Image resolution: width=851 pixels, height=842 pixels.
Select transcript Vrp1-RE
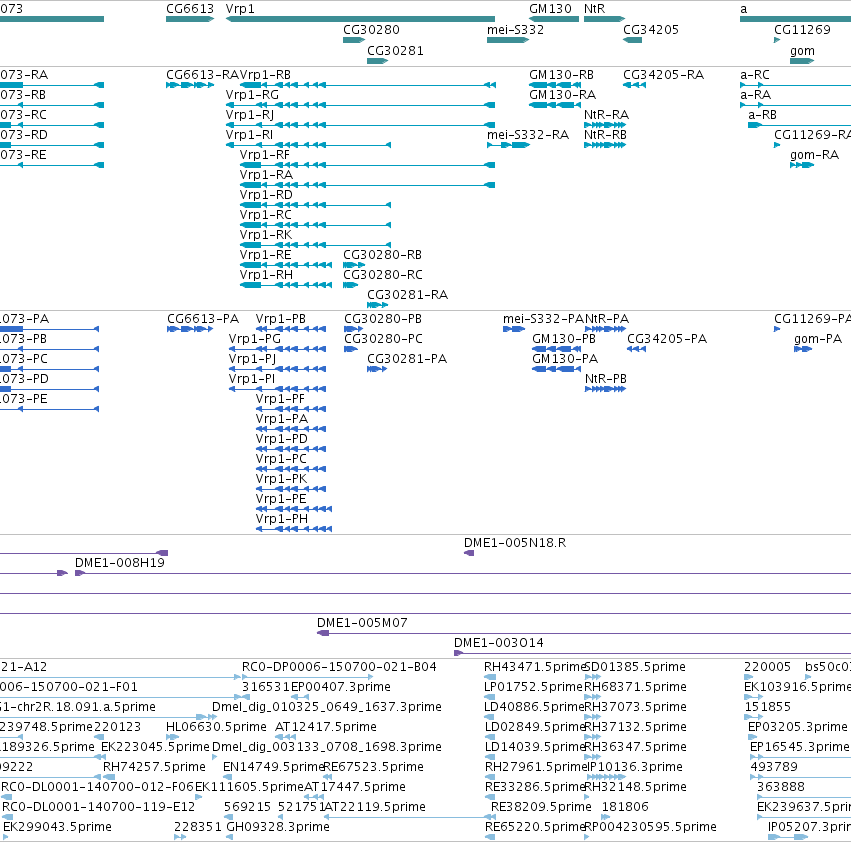[286, 265]
